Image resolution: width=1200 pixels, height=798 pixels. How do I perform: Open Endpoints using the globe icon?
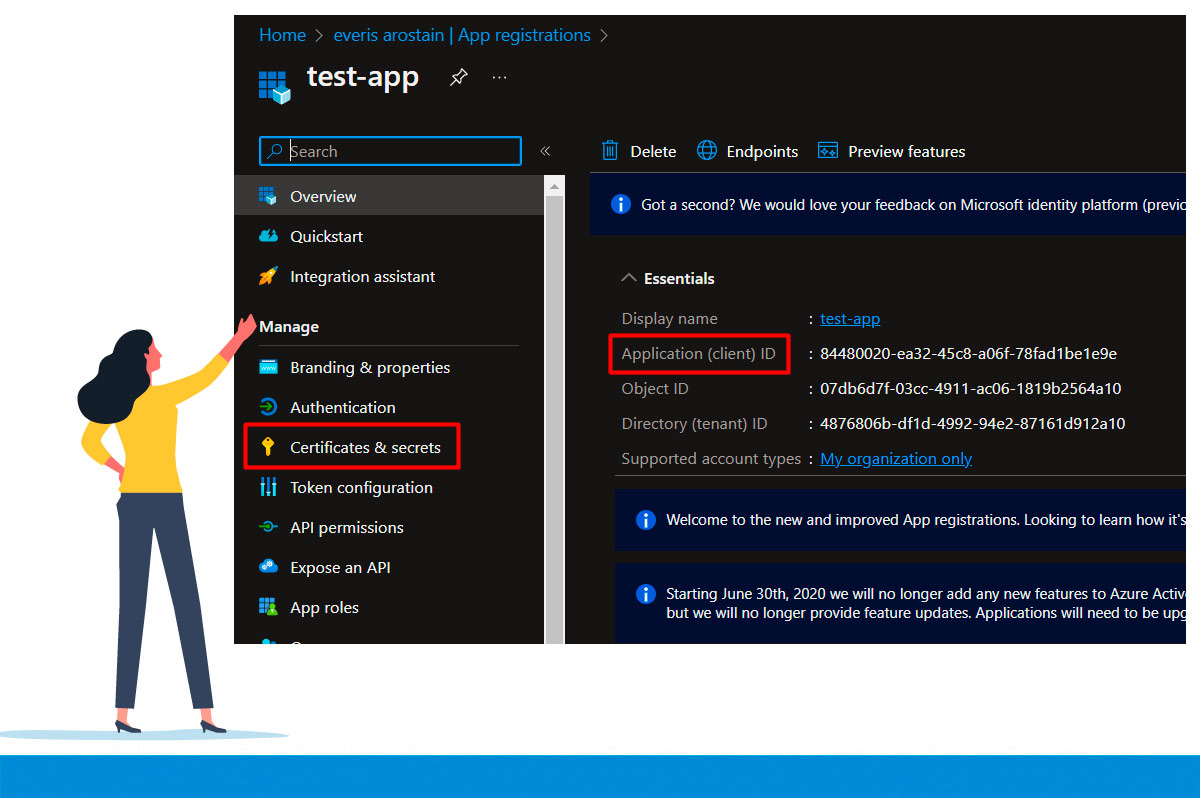point(705,150)
